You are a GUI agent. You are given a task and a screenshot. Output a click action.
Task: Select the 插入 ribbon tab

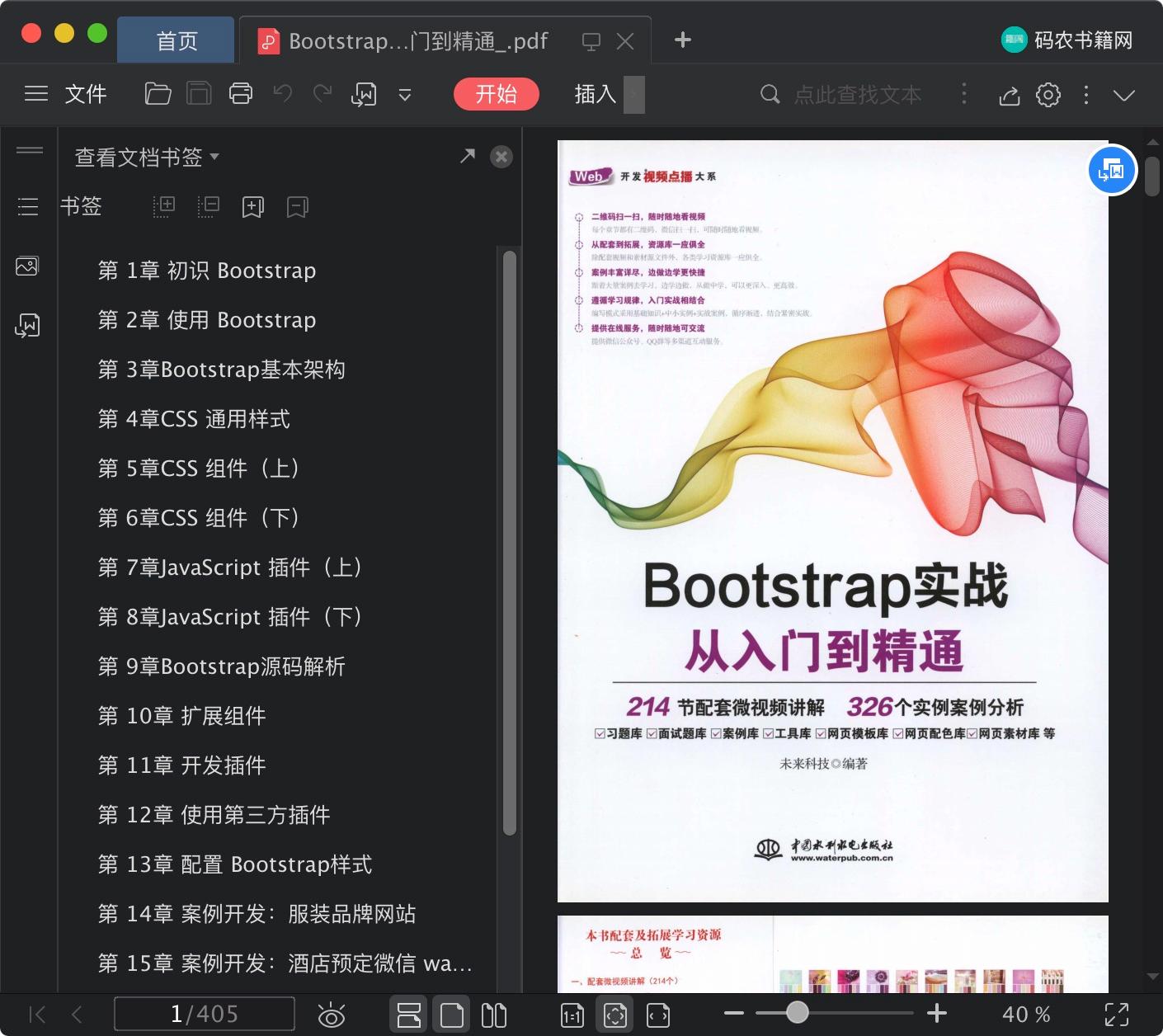[596, 94]
